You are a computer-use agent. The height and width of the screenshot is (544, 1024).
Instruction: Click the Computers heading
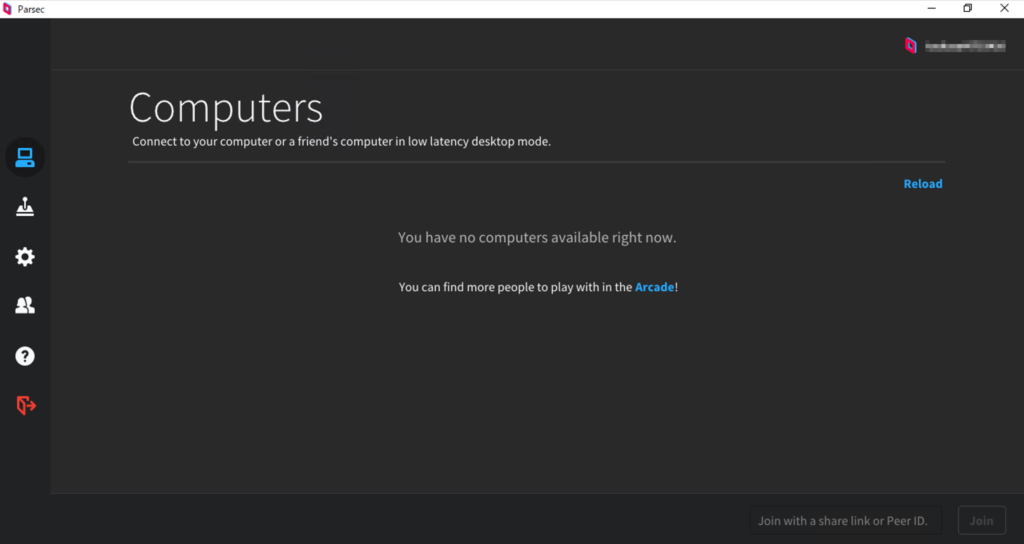pos(226,107)
